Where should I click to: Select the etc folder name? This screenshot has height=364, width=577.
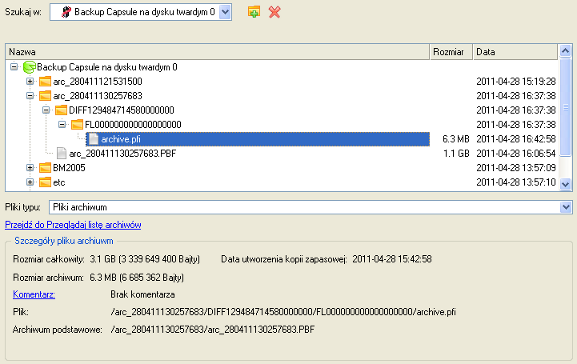[59, 183]
